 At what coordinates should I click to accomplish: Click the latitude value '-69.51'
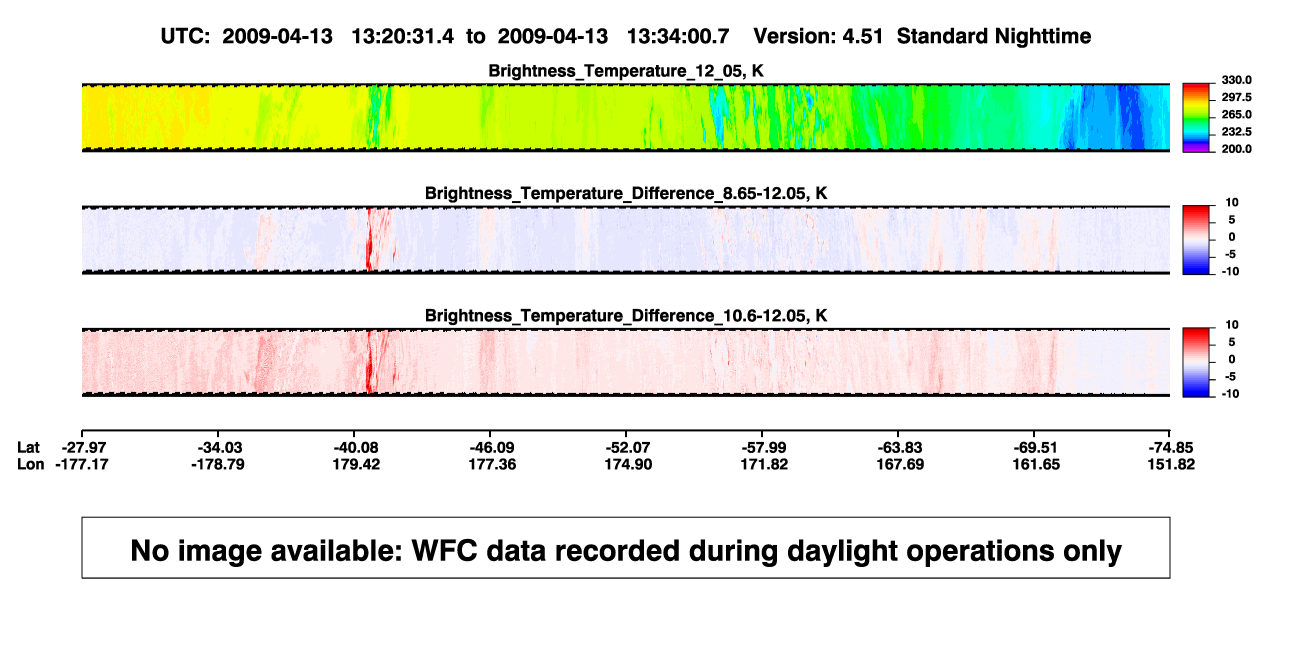pos(1036,447)
